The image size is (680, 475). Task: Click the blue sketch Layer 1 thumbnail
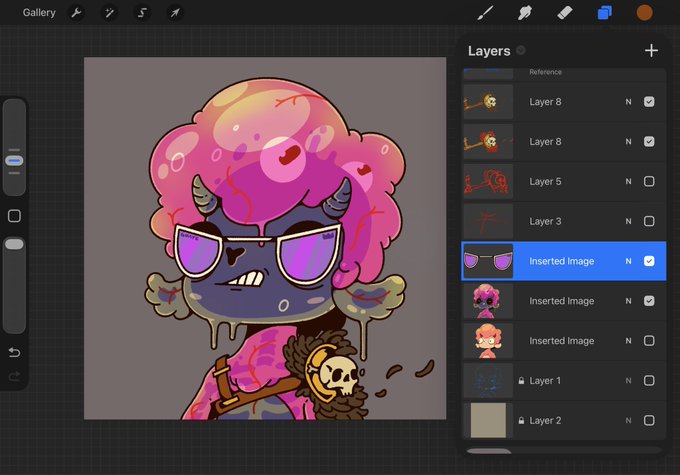pos(488,381)
